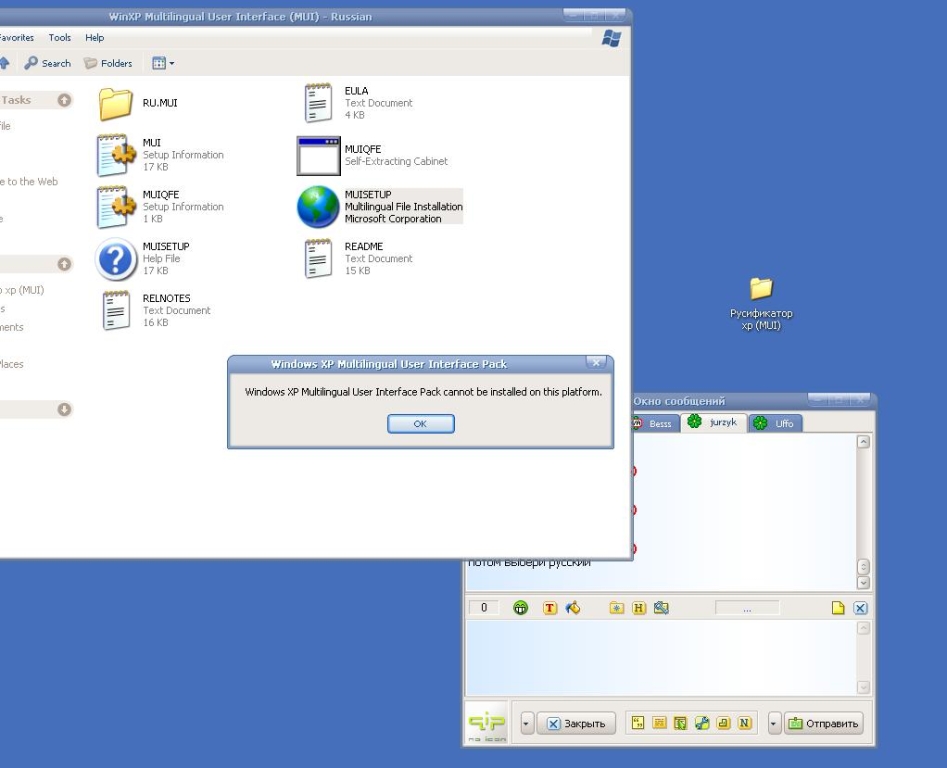Click the RELNOTES file name text
The image size is (947, 768).
166,298
